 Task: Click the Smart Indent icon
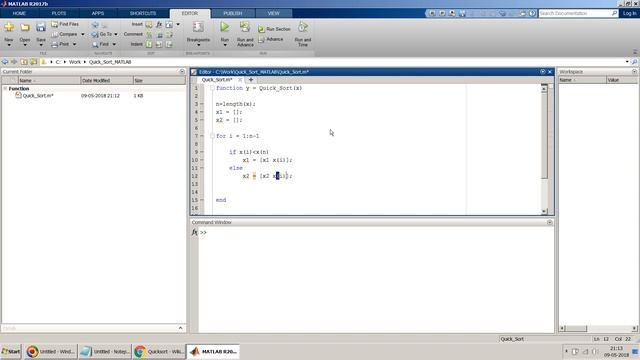149,44
